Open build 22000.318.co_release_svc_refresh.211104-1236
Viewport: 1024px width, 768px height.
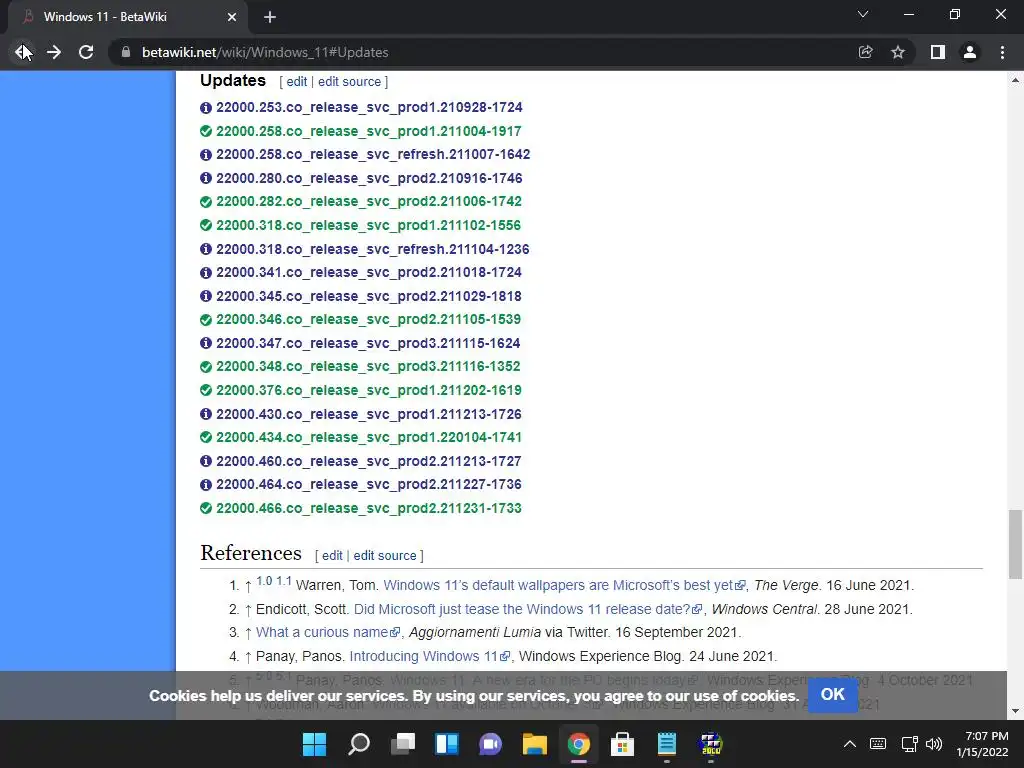(x=372, y=249)
